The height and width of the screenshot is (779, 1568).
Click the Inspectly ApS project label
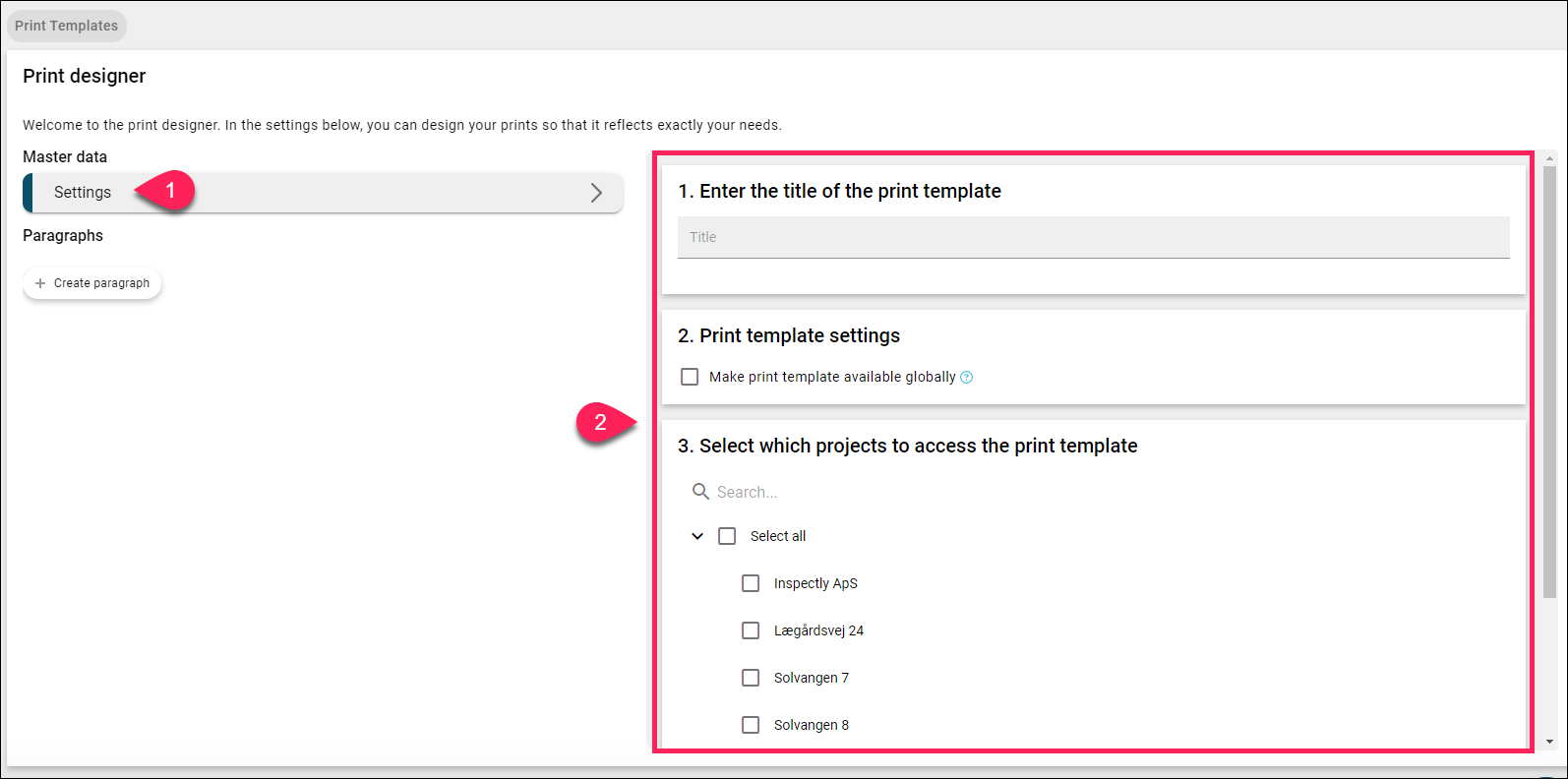click(815, 583)
